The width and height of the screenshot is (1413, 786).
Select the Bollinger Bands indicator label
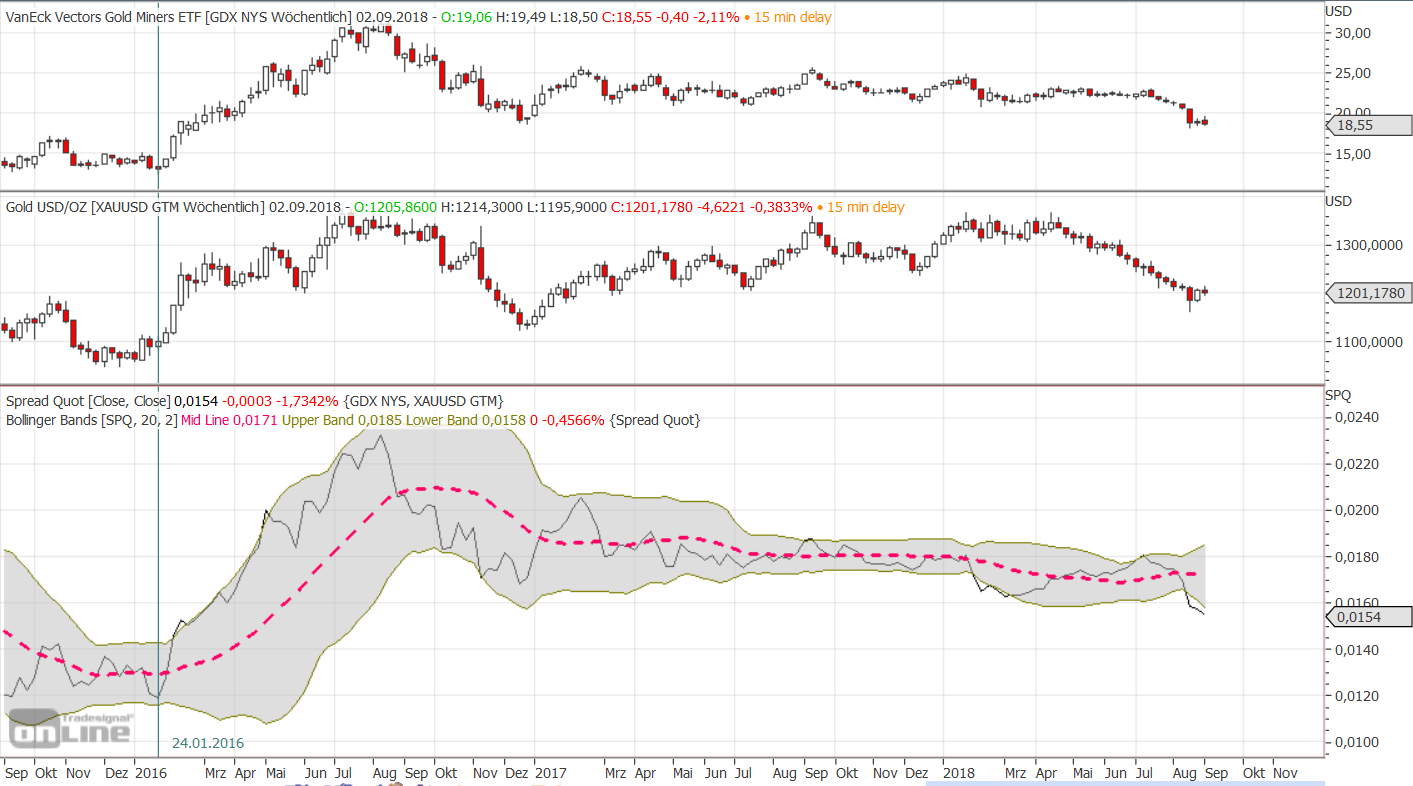point(50,420)
